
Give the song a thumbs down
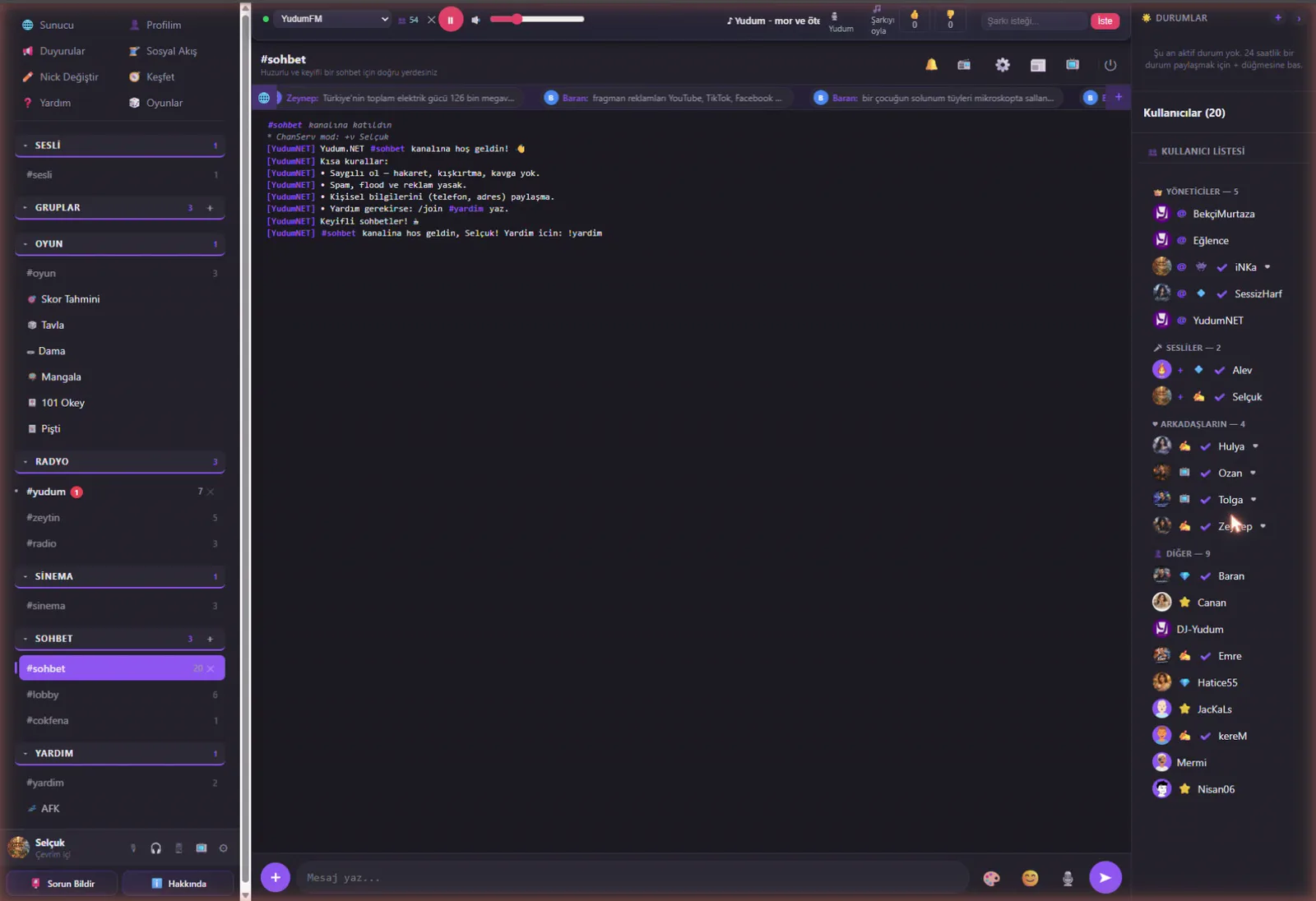coord(950,19)
